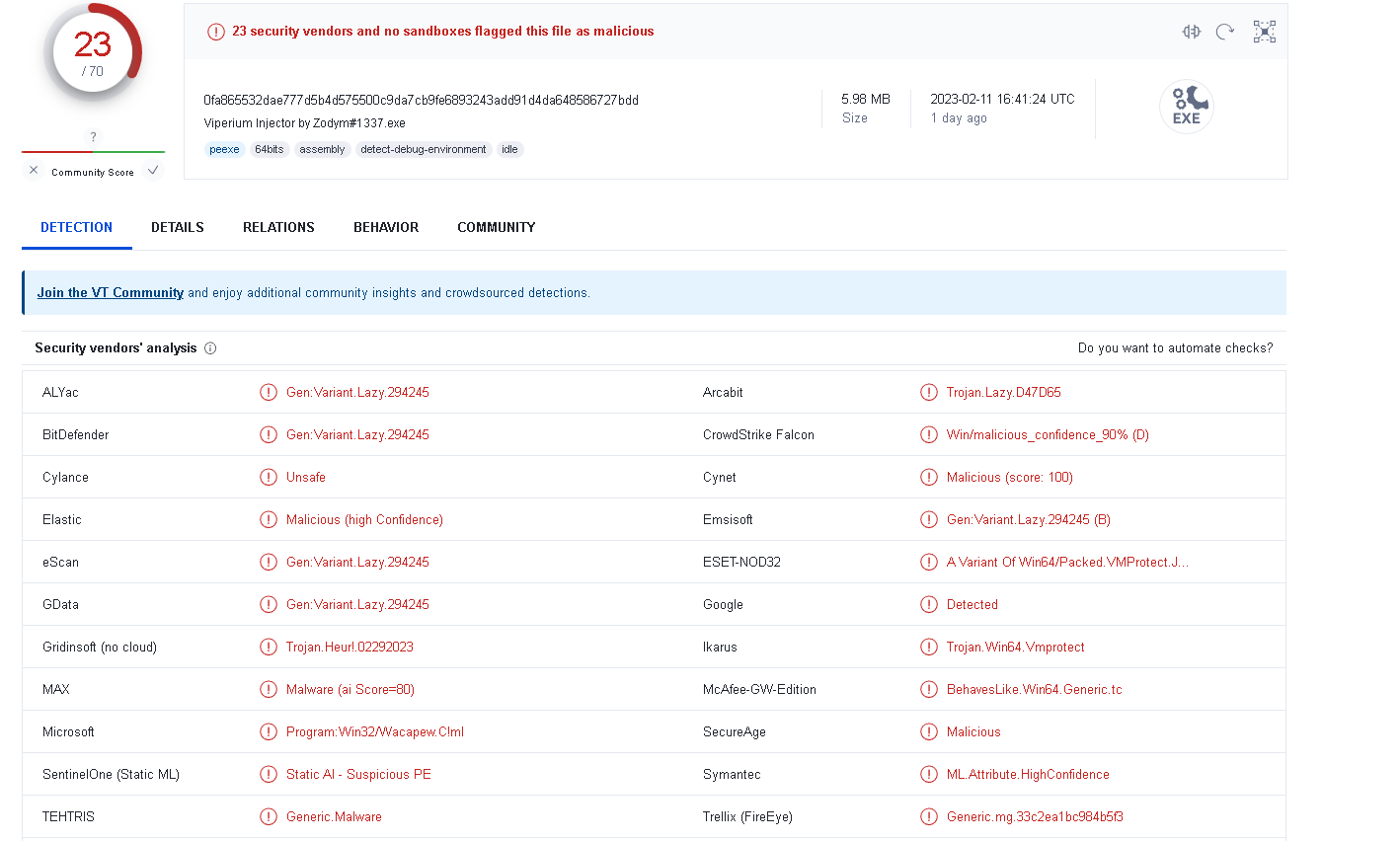
Task: Open the COMMUNITY tab
Action: tap(497, 227)
